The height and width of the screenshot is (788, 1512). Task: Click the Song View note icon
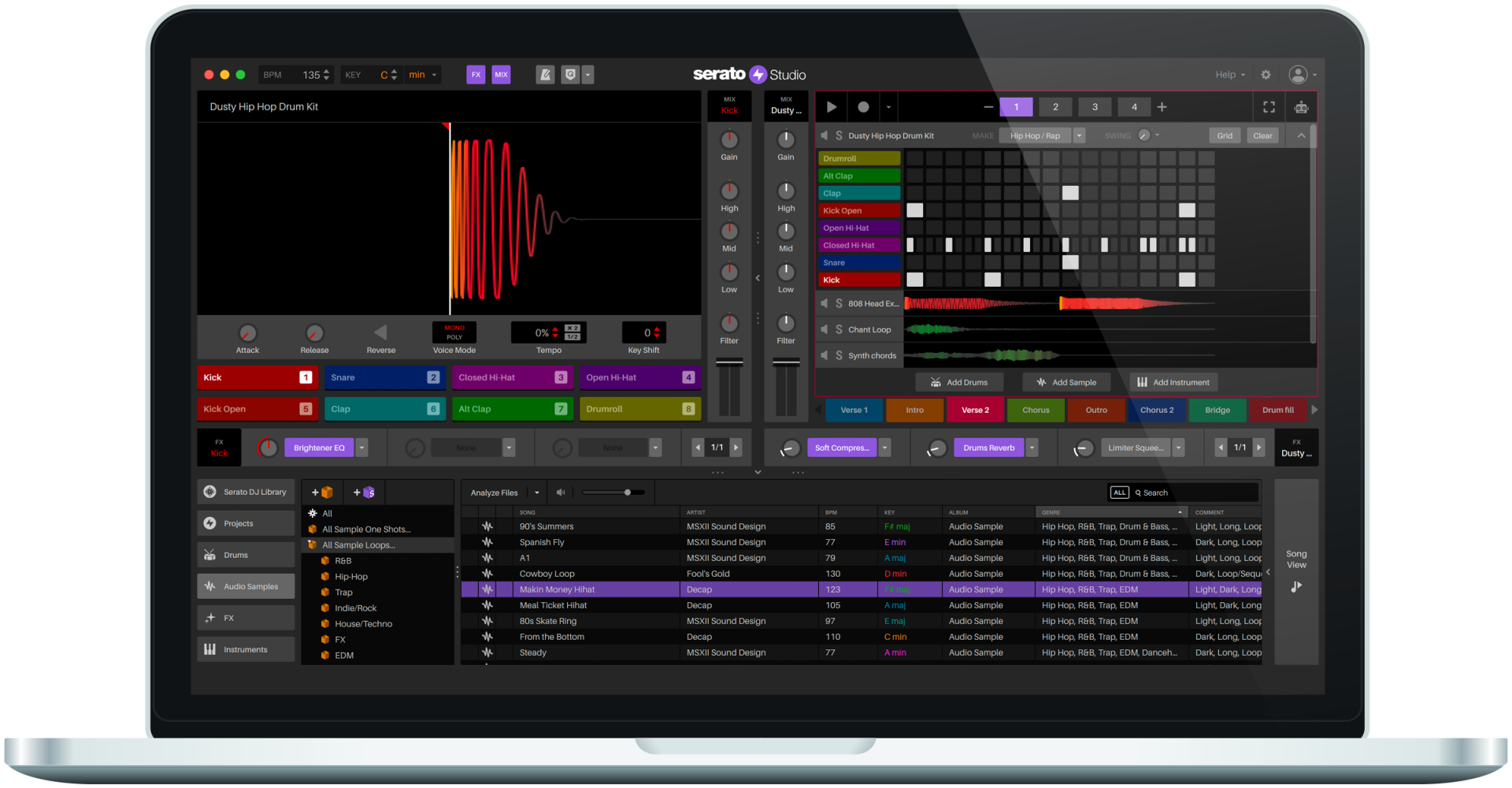click(x=1296, y=586)
